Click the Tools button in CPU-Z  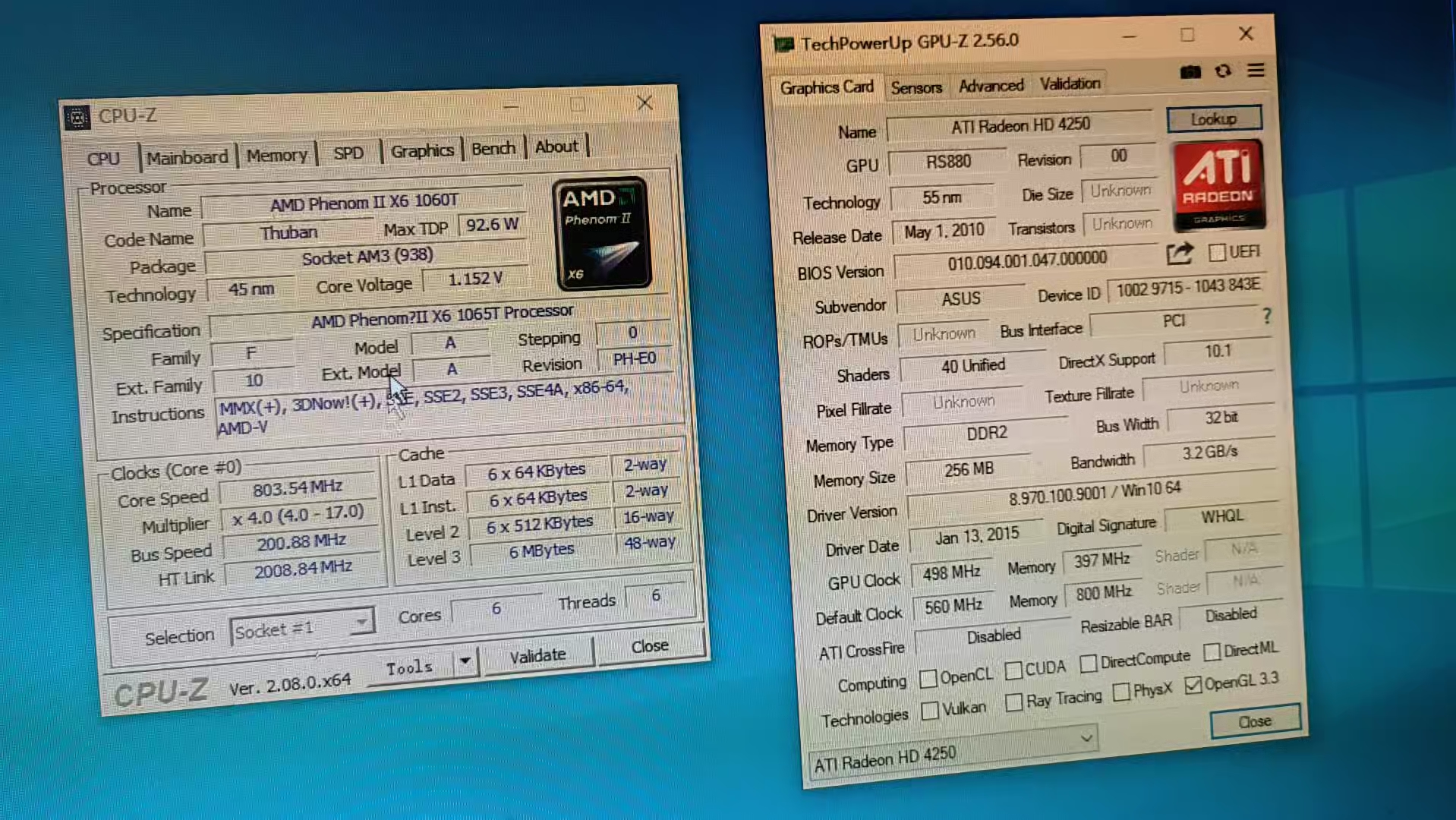[x=410, y=667]
